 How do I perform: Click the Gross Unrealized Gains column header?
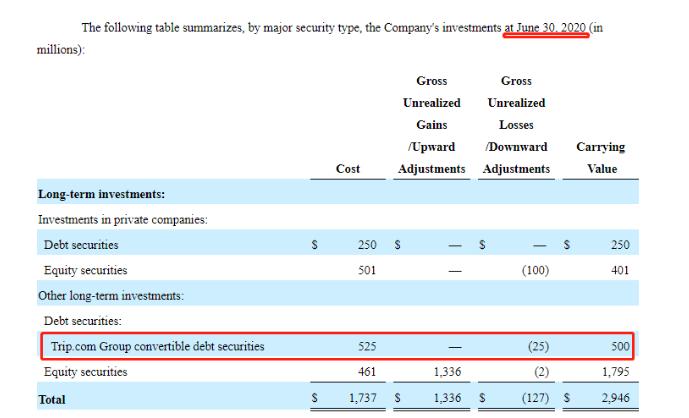coord(432,125)
